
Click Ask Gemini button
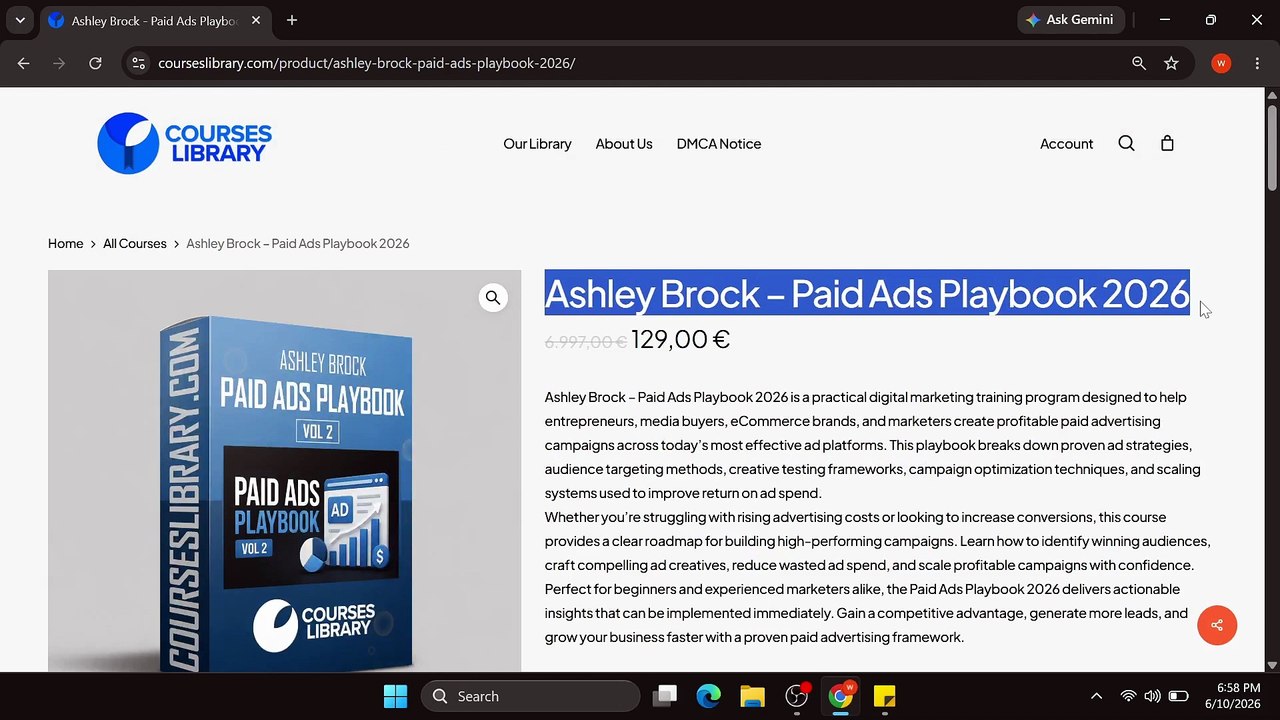(1073, 20)
